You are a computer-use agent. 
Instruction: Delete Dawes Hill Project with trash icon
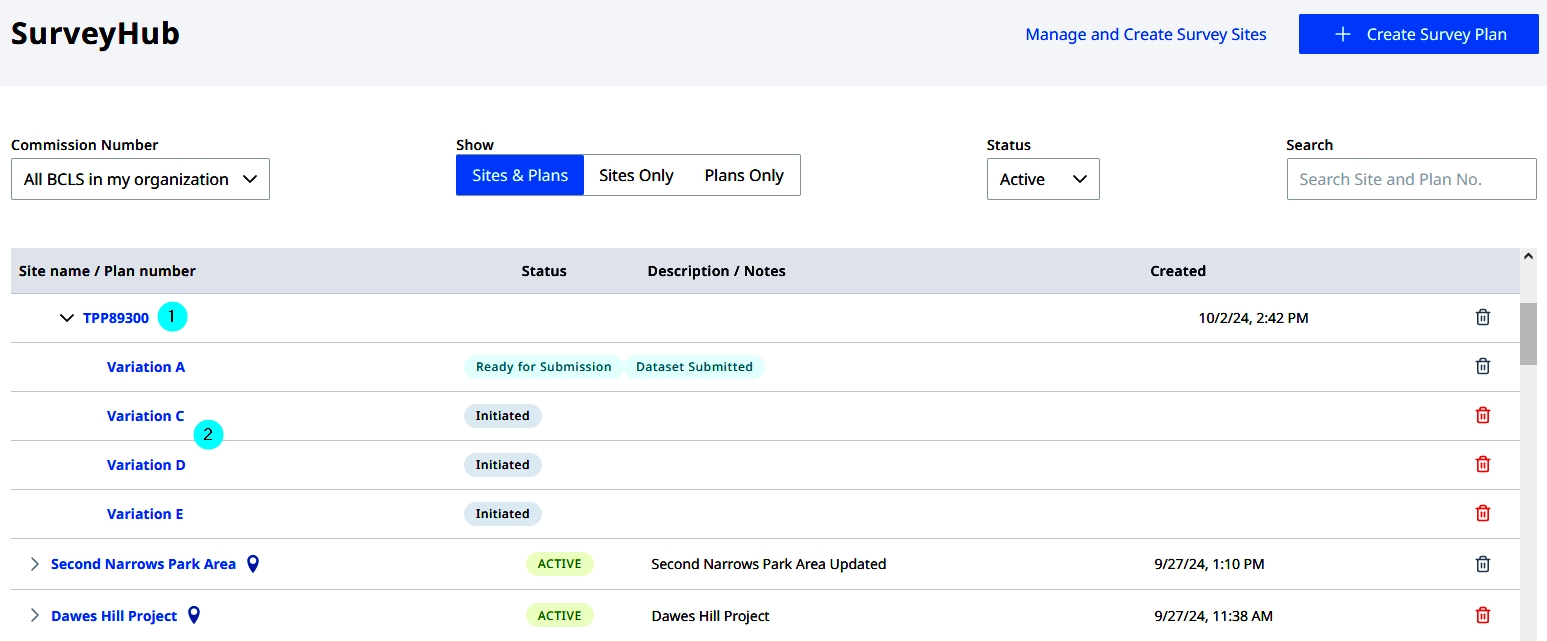[x=1483, y=615]
